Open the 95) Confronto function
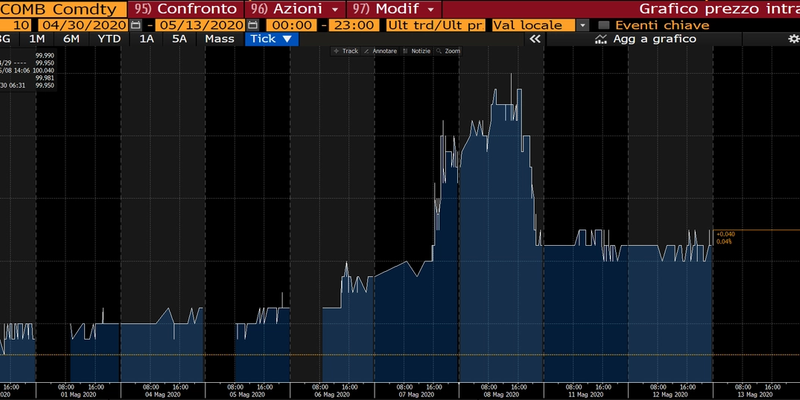Viewport: 800px width, 400px height. pyautogui.click(x=186, y=9)
